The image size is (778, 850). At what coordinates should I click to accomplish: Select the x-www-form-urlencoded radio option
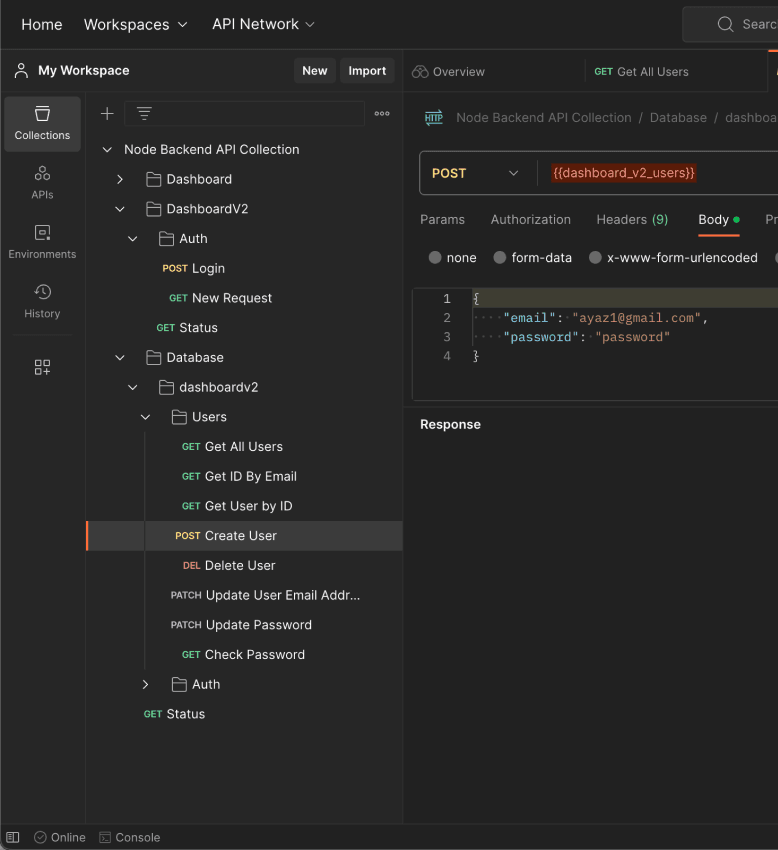click(595, 257)
